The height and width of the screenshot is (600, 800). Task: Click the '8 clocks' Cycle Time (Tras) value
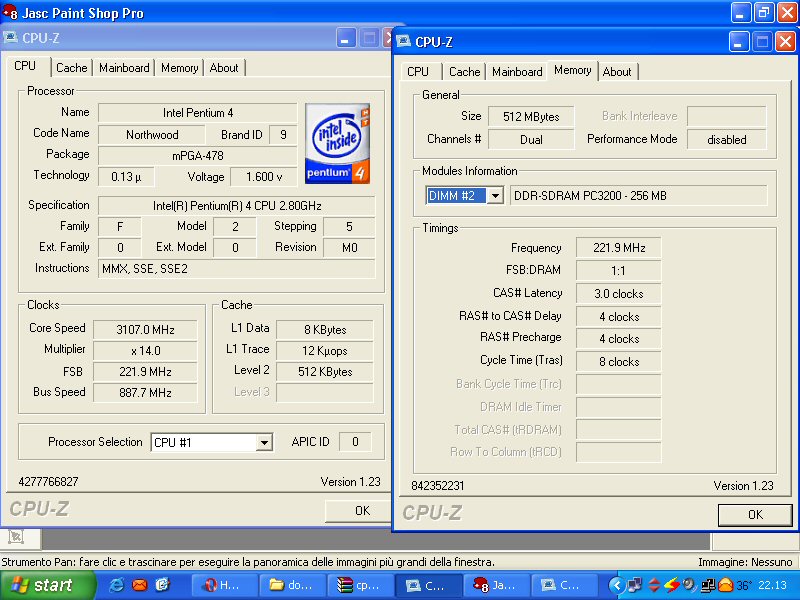pos(618,362)
